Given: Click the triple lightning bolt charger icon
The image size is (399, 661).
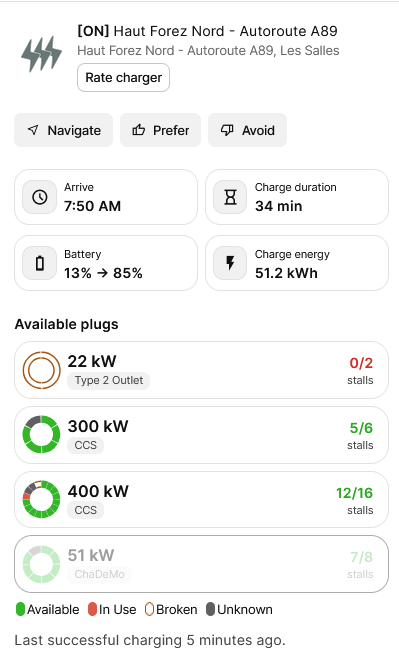Looking at the screenshot, I should tap(41, 54).
